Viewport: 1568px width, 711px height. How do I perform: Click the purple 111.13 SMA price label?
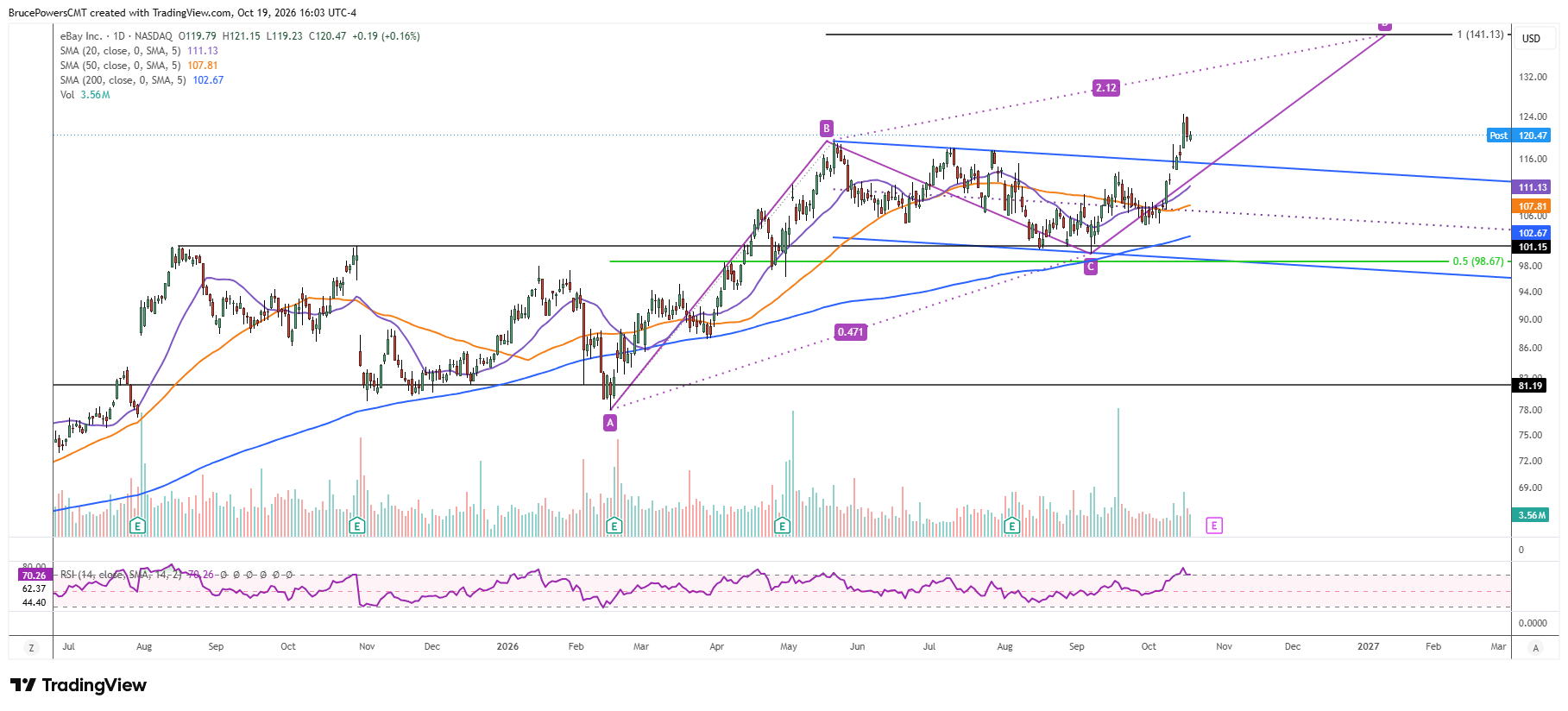pos(1533,187)
